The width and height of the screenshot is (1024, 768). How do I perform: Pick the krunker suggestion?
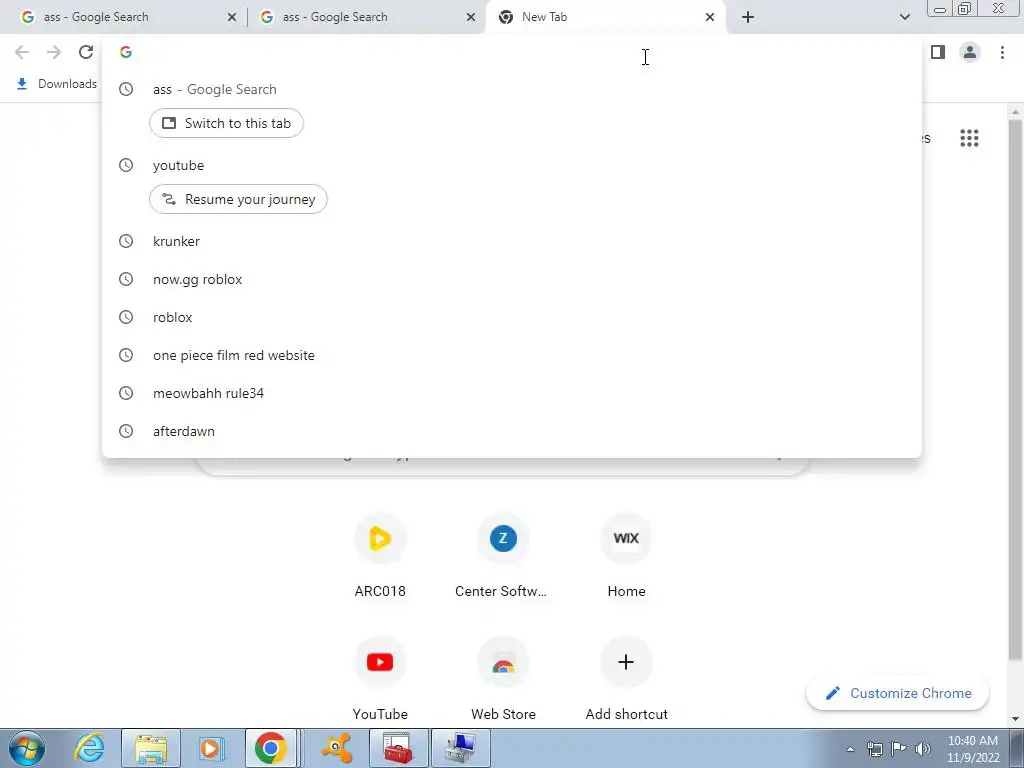(x=512, y=241)
